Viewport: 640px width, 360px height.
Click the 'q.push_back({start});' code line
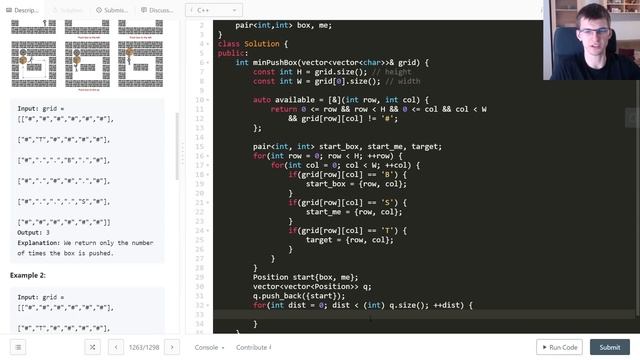point(299,296)
